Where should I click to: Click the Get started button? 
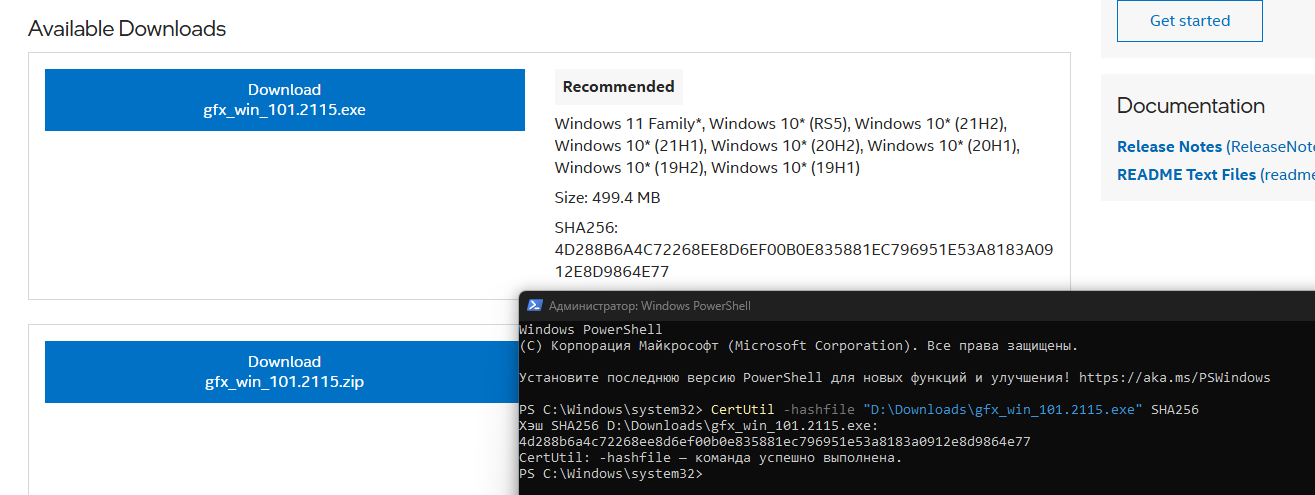[1190, 21]
